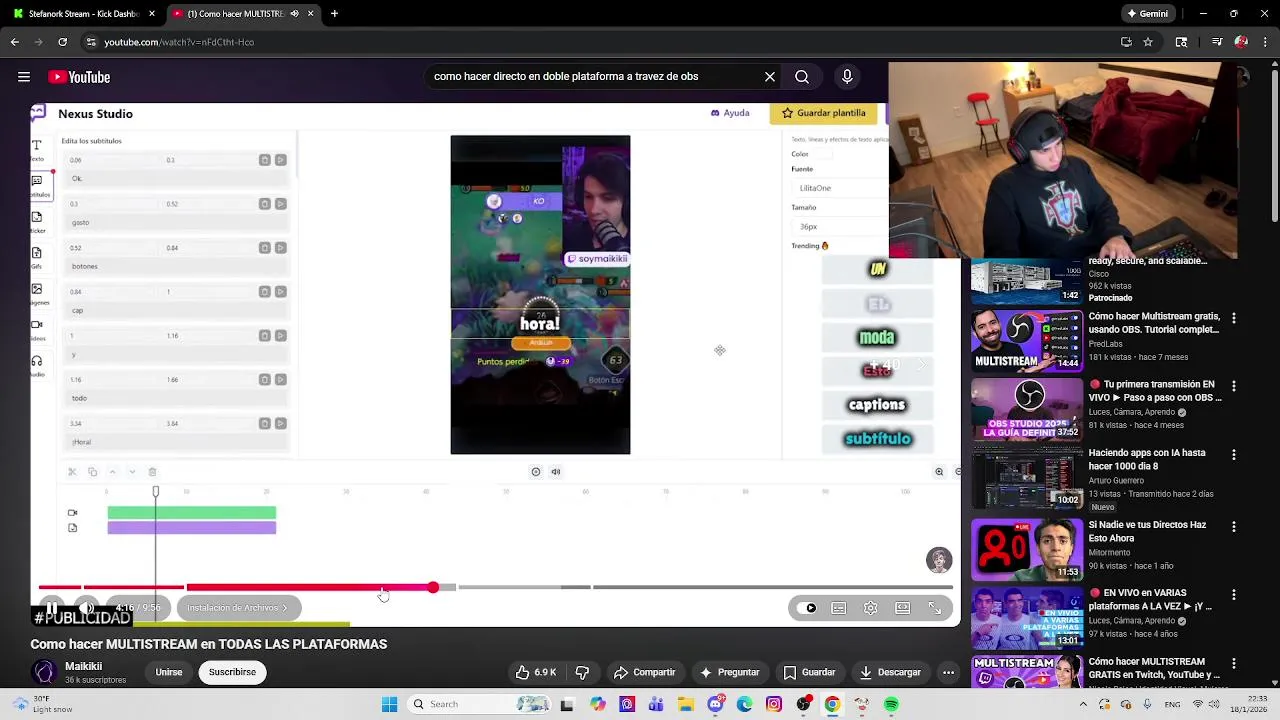Toggle subtitles button in player
Viewport: 1280px width, 720px height.
point(839,608)
